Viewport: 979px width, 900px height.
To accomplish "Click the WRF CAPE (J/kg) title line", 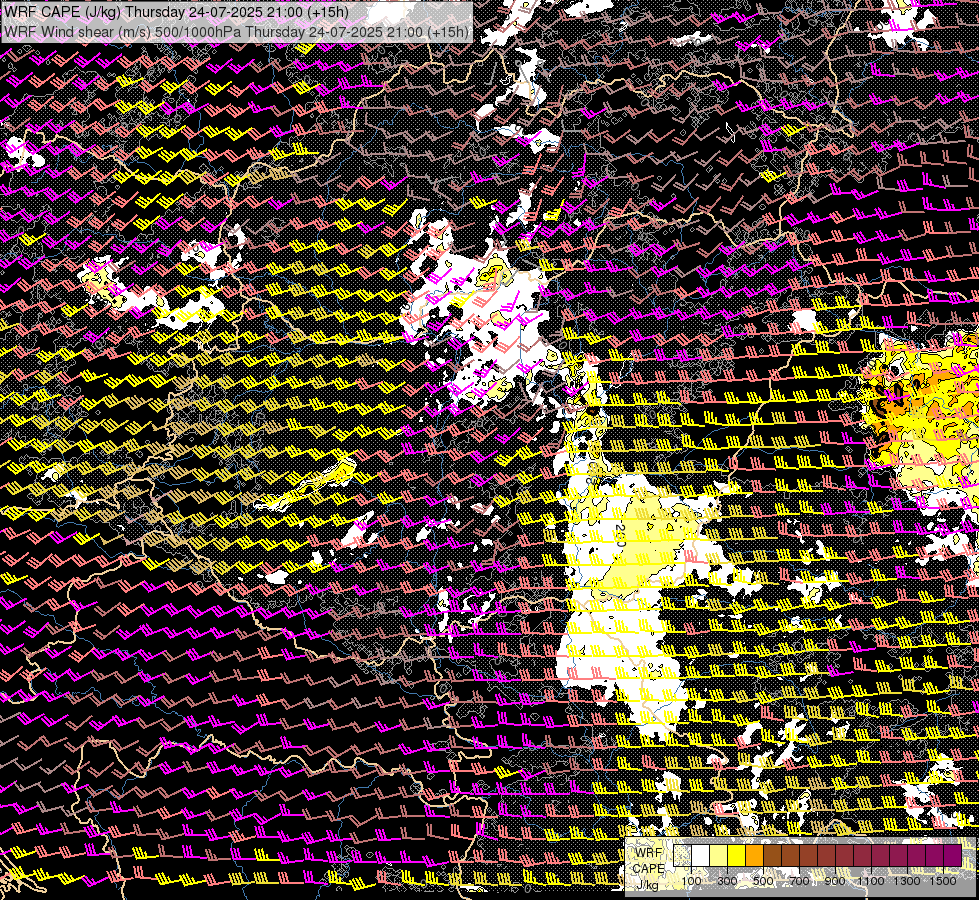I will 176,12.
